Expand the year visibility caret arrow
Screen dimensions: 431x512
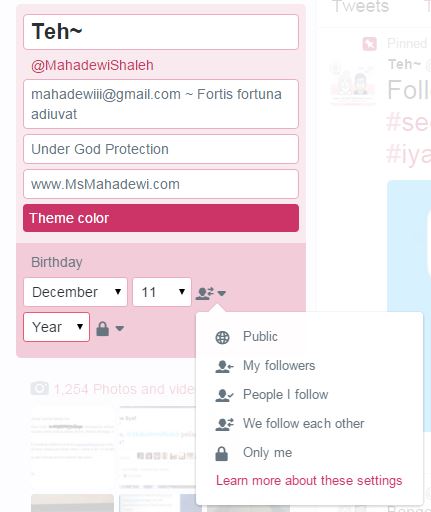point(120,328)
